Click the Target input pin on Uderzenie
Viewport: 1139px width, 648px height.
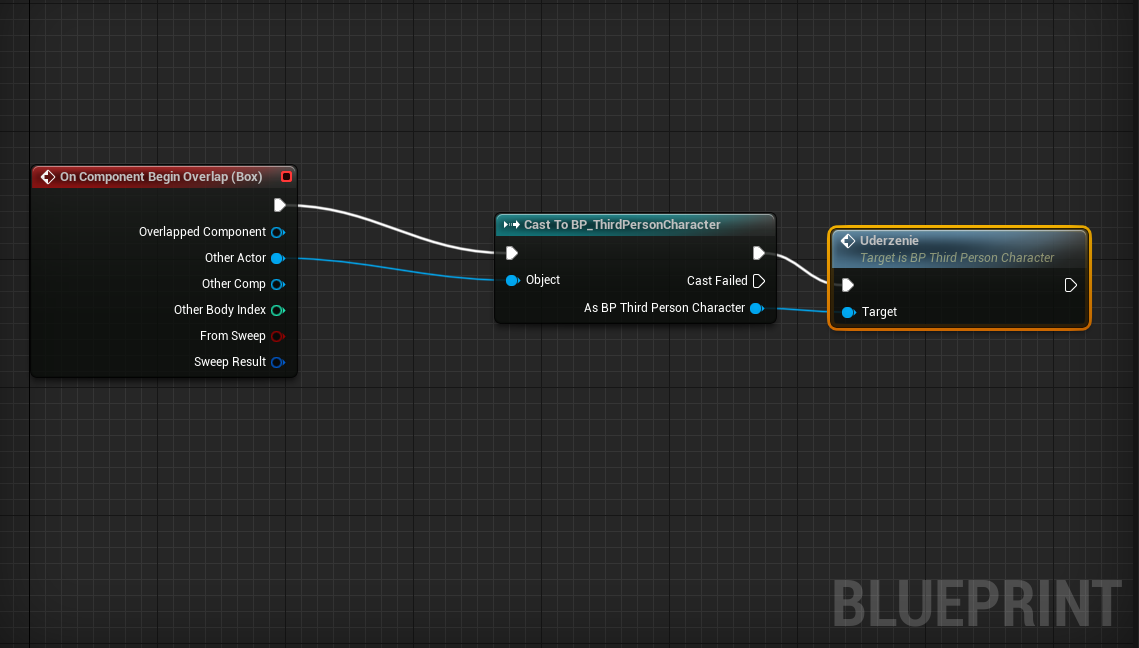(x=848, y=312)
